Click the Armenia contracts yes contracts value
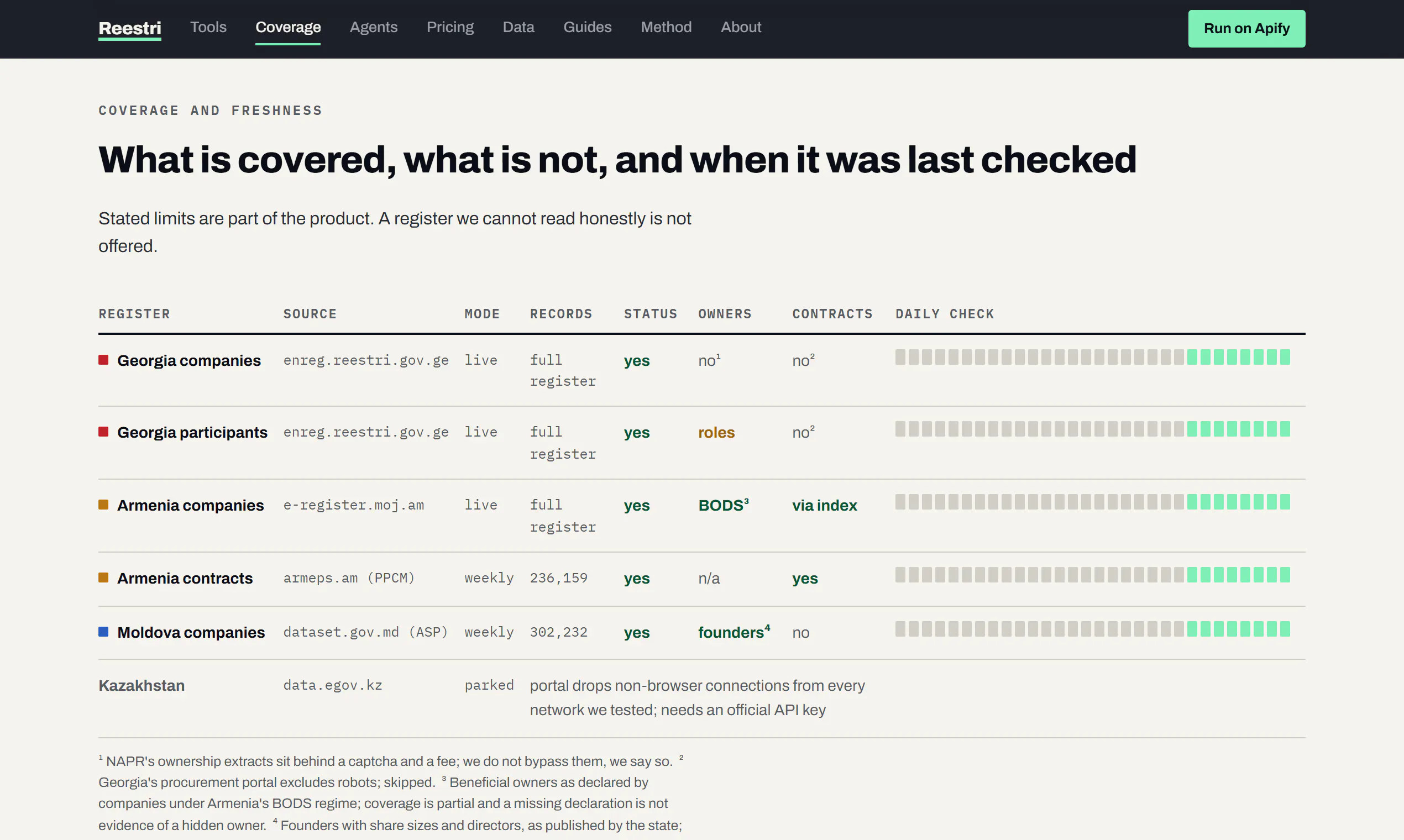This screenshot has height=840, width=1404. coord(805,578)
